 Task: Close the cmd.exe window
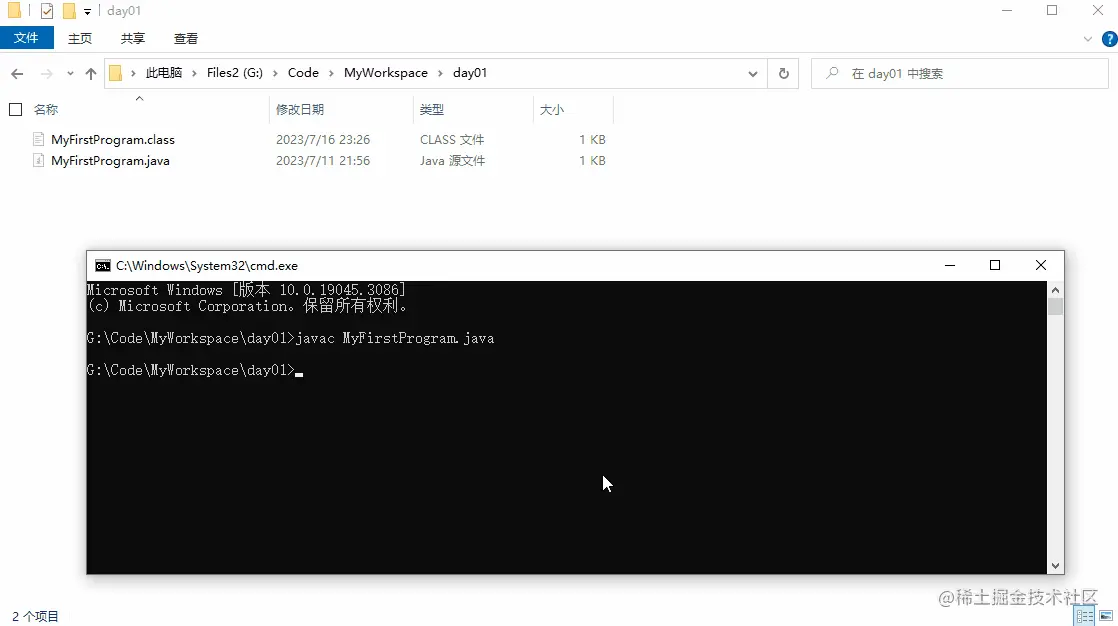click(1040, 265)
